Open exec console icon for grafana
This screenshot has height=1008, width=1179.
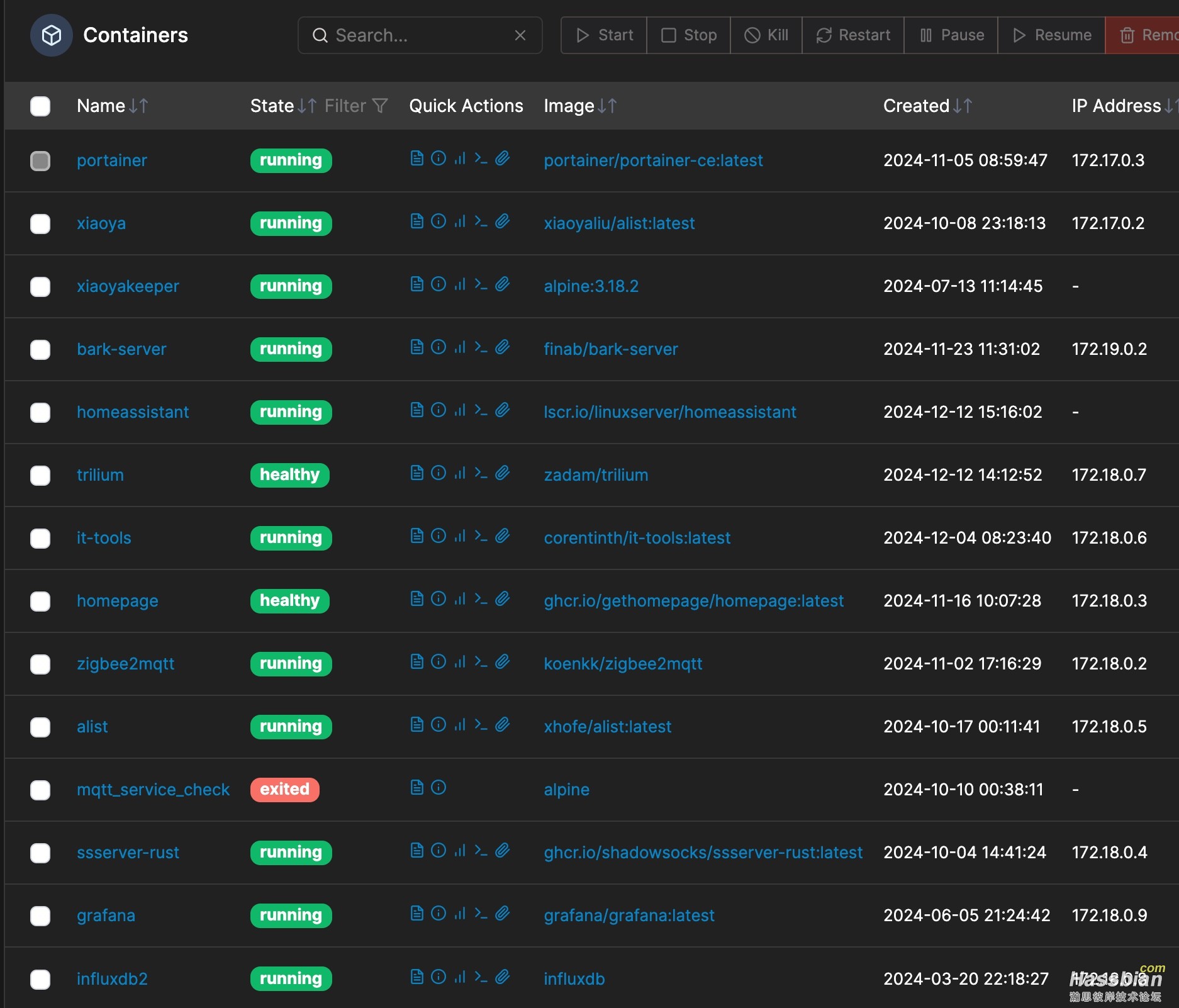click(x=481, y=914)
